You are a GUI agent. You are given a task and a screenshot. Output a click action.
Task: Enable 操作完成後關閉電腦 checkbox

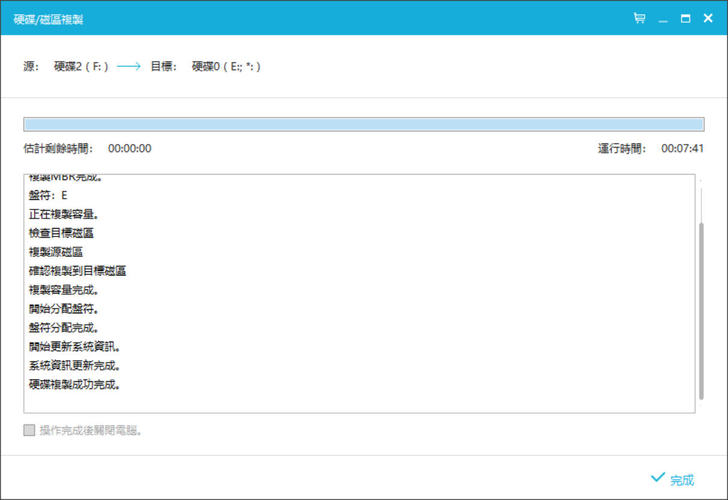point(30,431)
